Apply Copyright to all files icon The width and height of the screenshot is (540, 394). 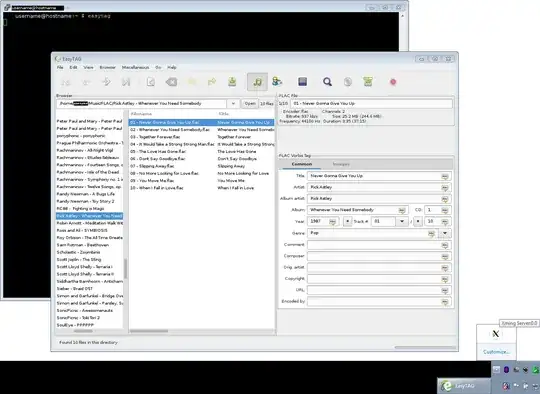tap(445, 279)
